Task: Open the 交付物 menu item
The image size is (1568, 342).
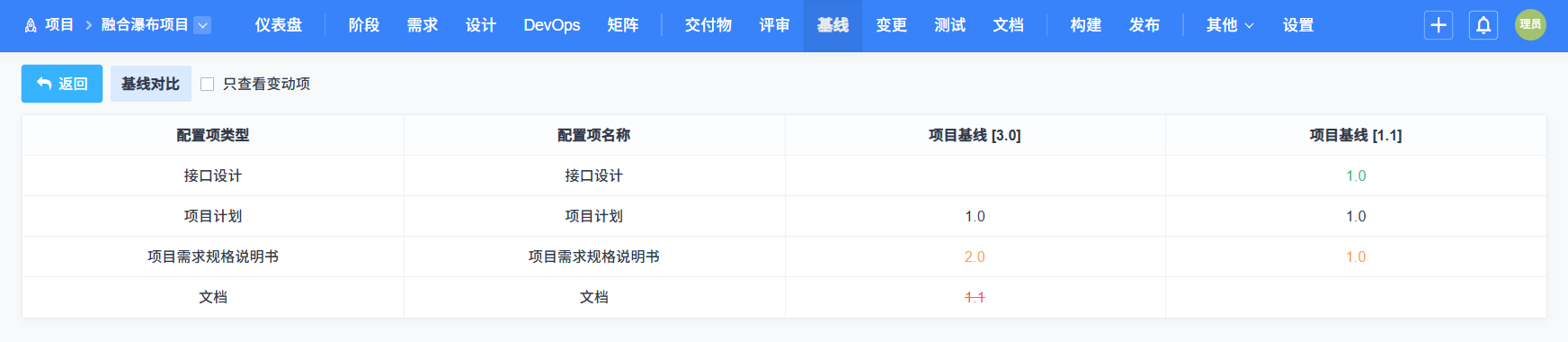Action: tap(708, 25)
